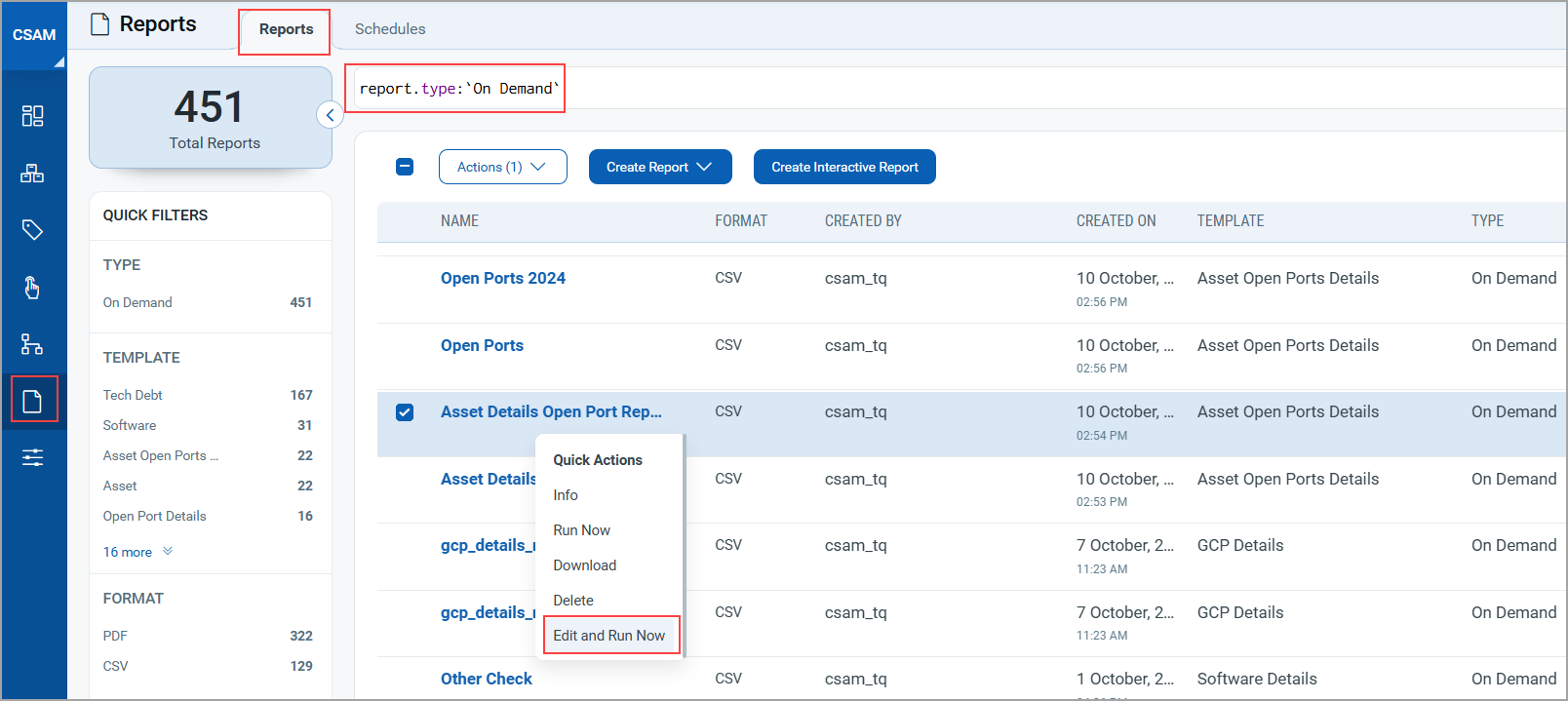The width and height of the screenshot is (1568, 701).
Task: Open the Asset Details report link
Action: (x=489, y=479)
